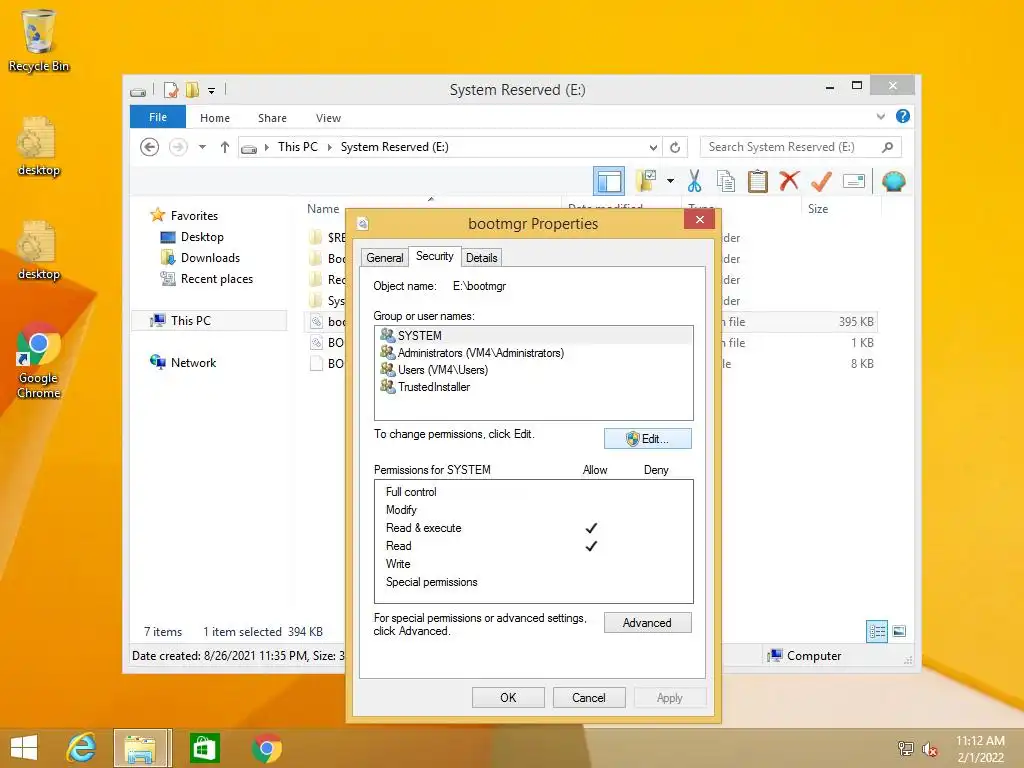Open the Recycle Bin desktop icon
Image resolution: width=1024 pixels, height=768 pixels.
click(x=39, y=40)
